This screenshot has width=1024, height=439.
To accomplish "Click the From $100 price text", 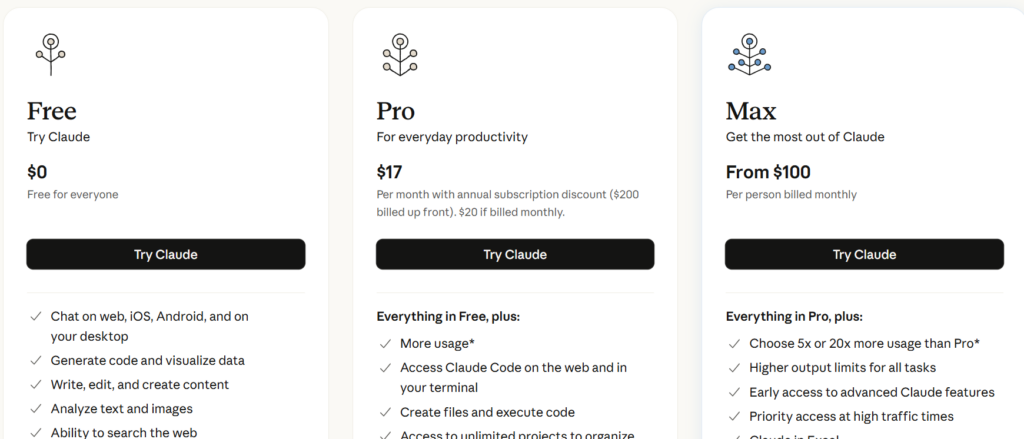I will click(x=768, y=172).
